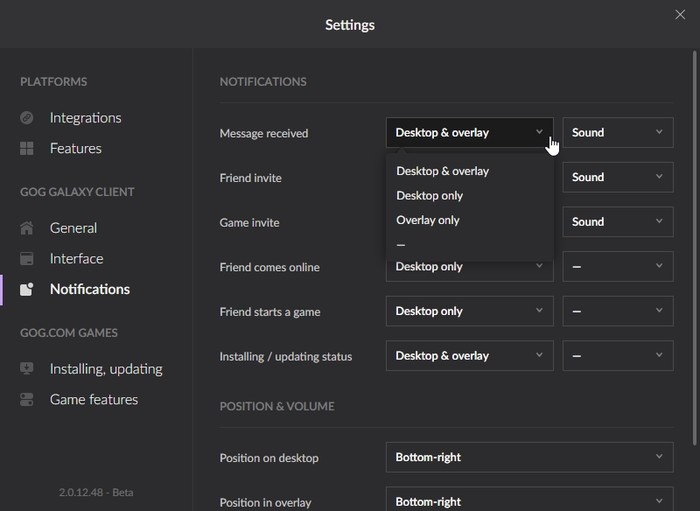Click the 'Friend comes online' label
Screen dimensions: 700x511
click(x=270, y=267)
